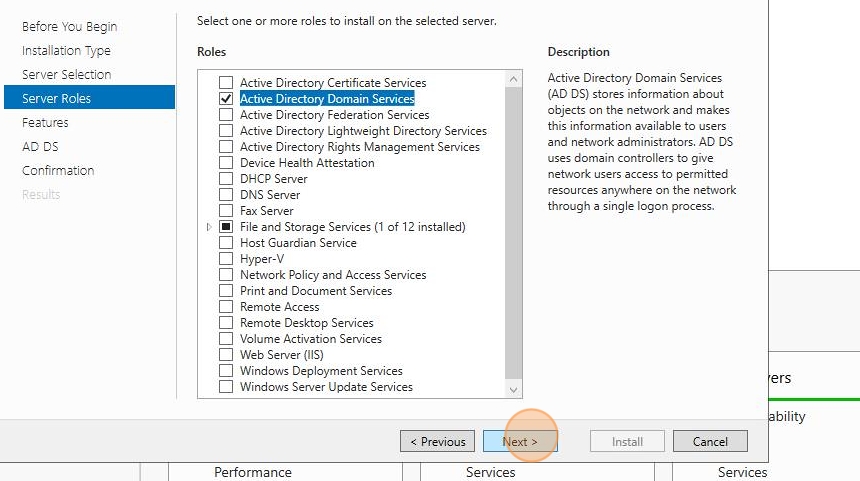
Task: Open the AD DS wizard page
Action: click(40, 146)
